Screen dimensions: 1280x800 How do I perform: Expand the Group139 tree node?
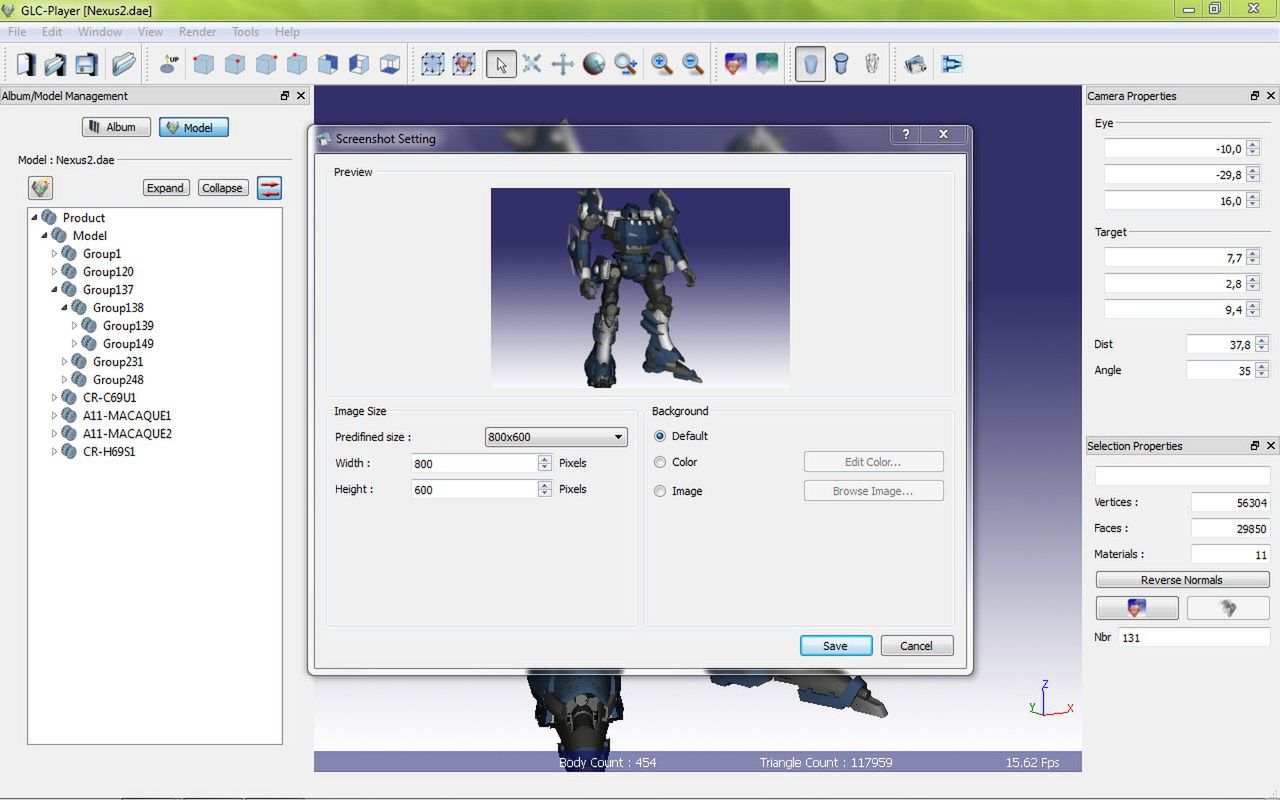tap(75, 326)
